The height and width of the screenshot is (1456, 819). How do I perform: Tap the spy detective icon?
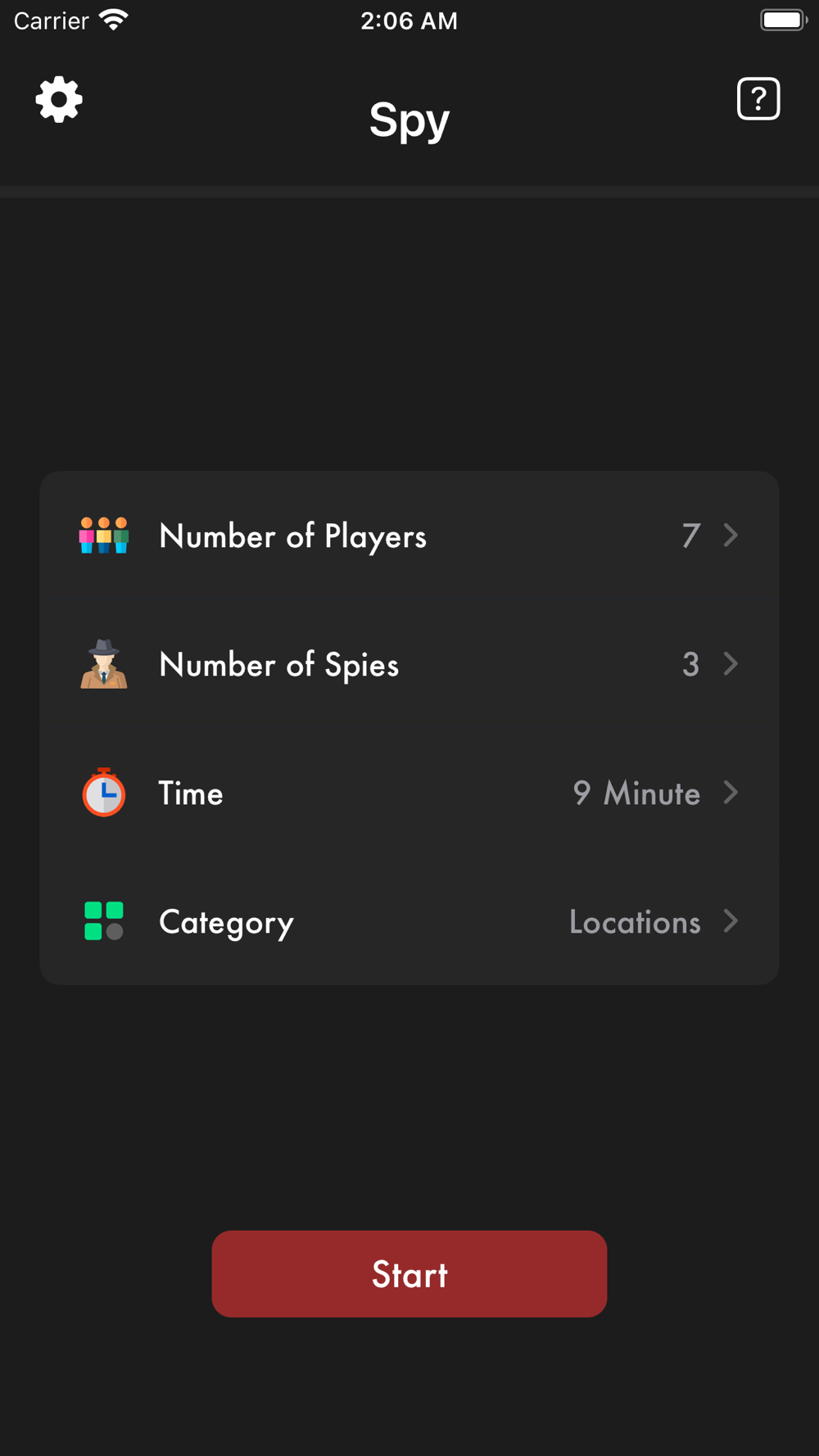104,664
